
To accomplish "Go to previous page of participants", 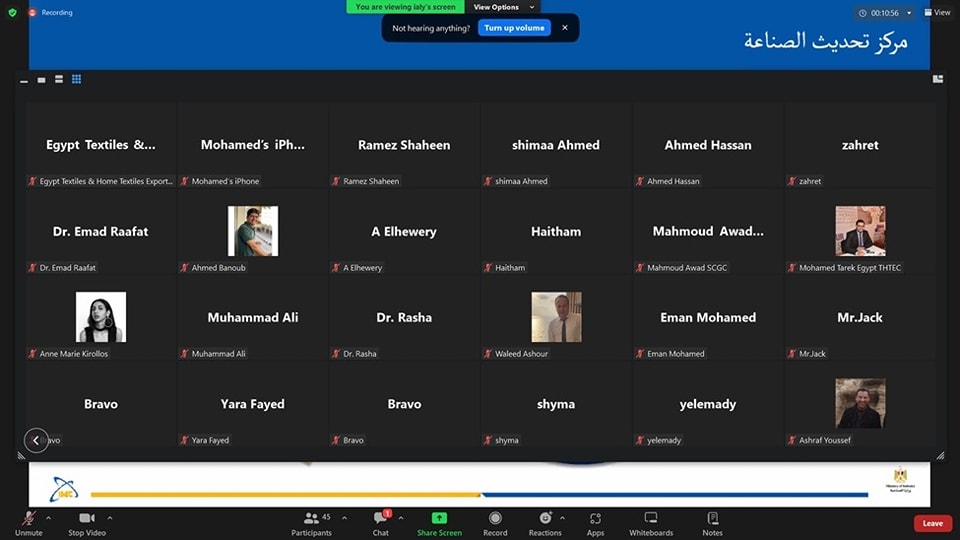I will (x=36, y=440).
